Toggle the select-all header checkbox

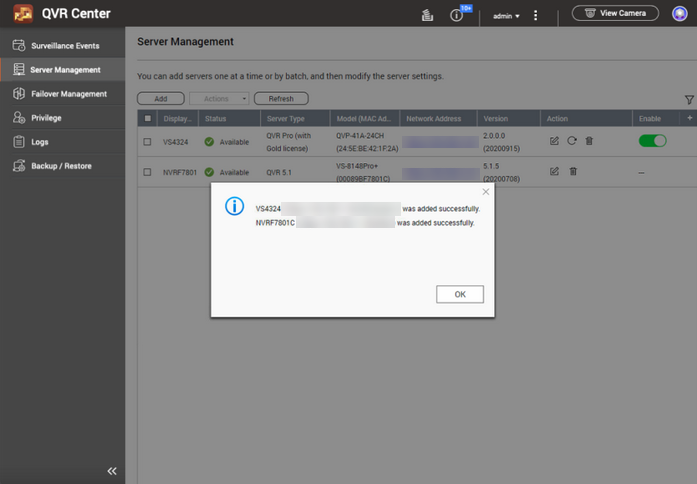pos(148,118)
